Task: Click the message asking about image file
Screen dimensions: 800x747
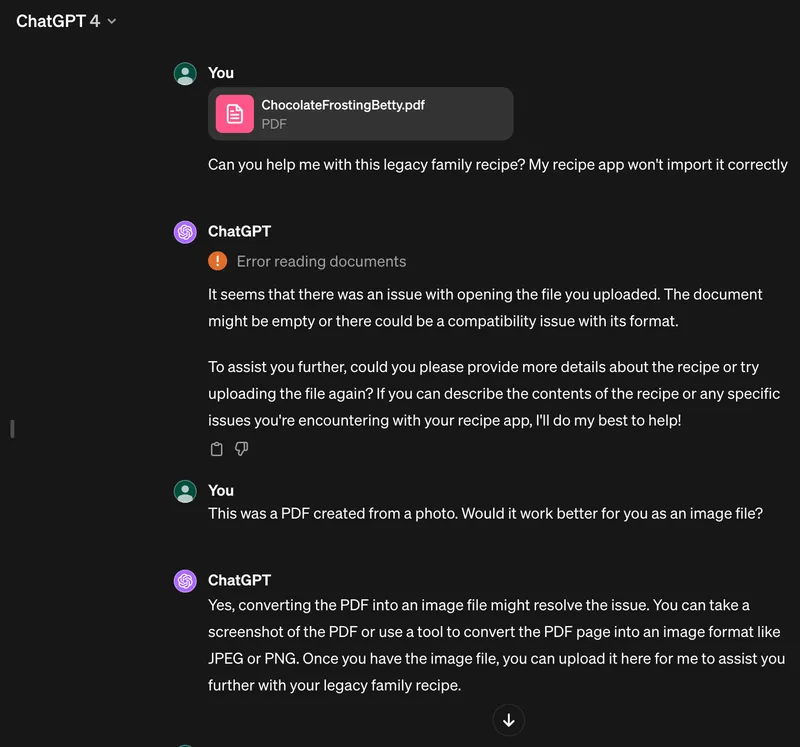Action: pos(485,514)
